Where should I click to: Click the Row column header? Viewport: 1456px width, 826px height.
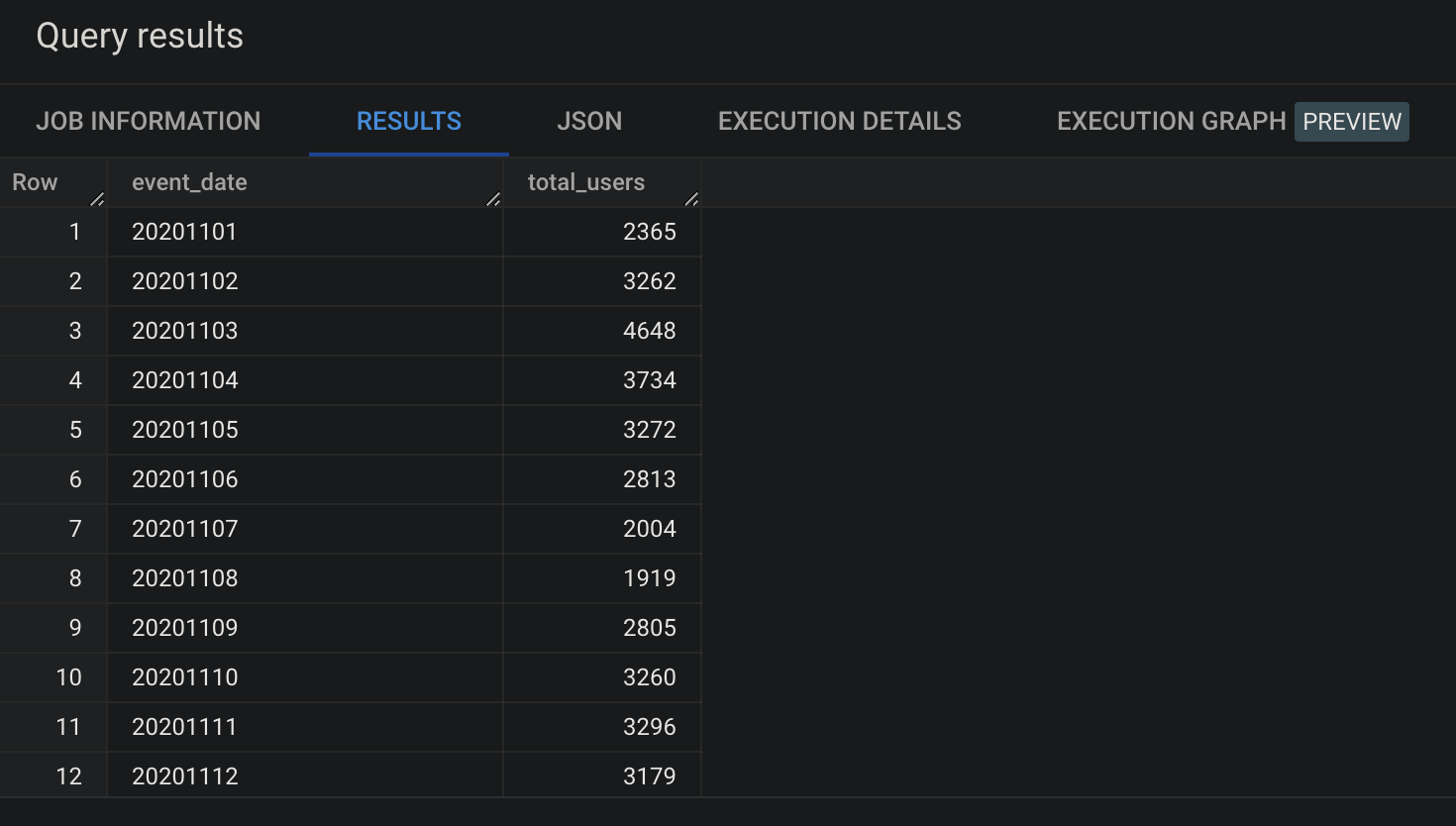click(53, 182)
